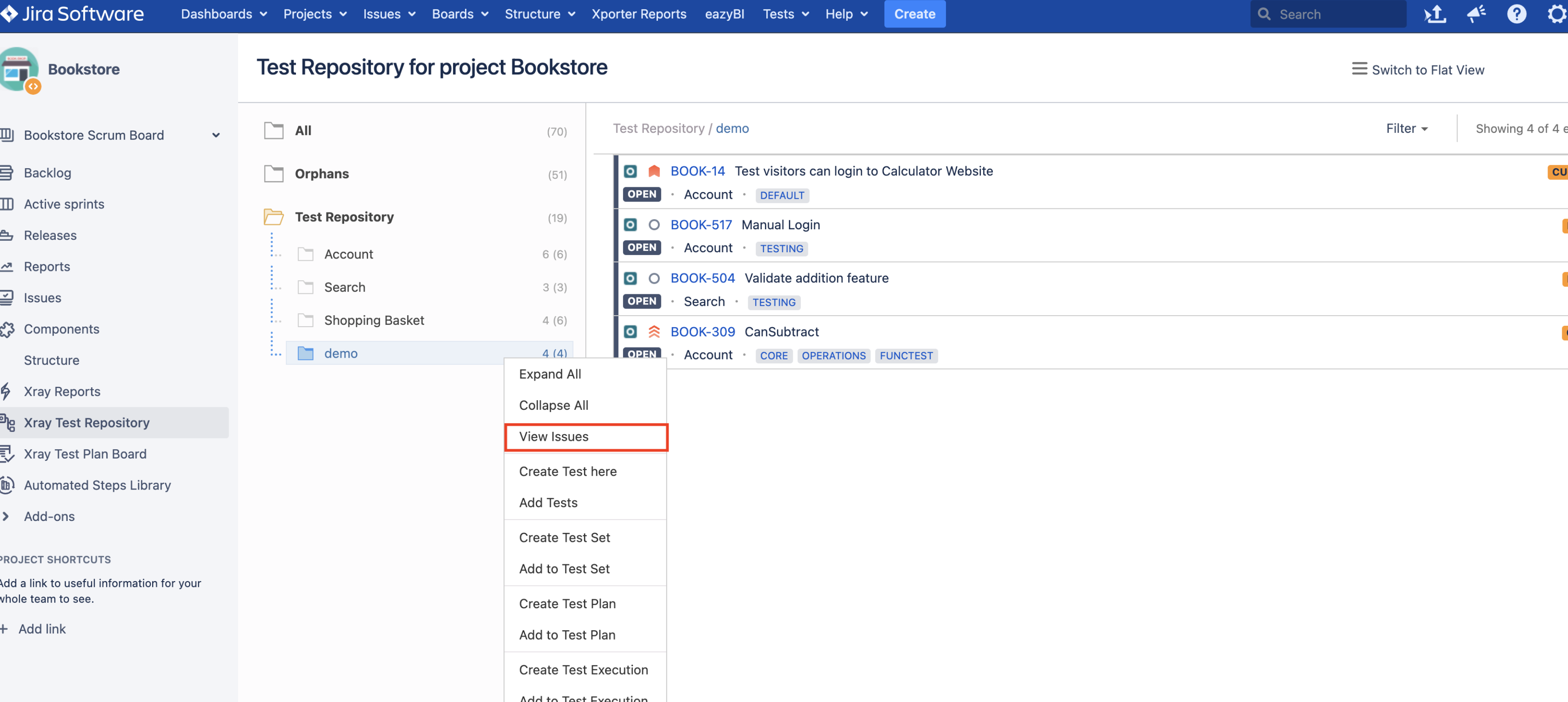Click the Account folder icon in tree
Screen dimensions: 1568x702
tap(305, 255)
